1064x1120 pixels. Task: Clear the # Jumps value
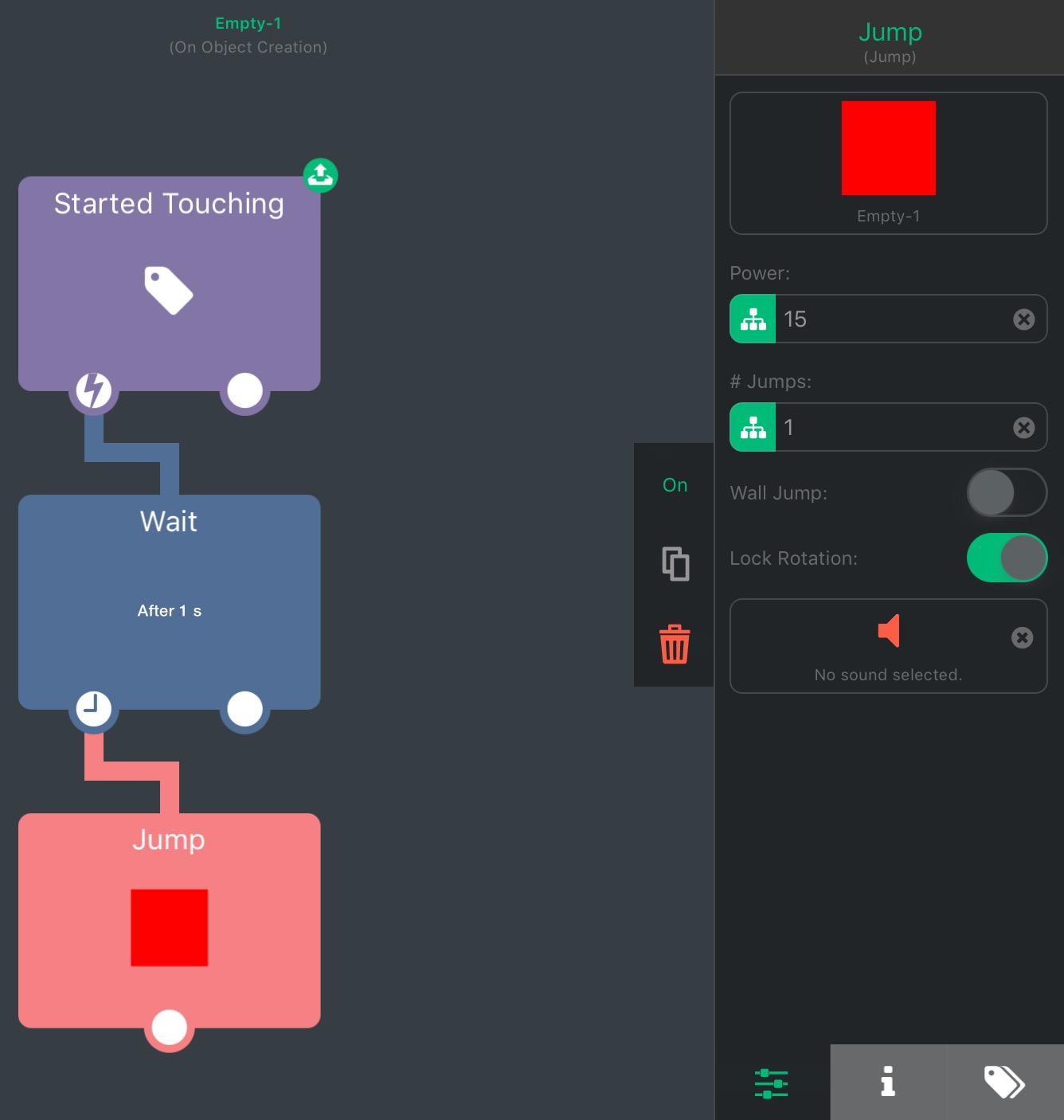tap(1023, 428)
